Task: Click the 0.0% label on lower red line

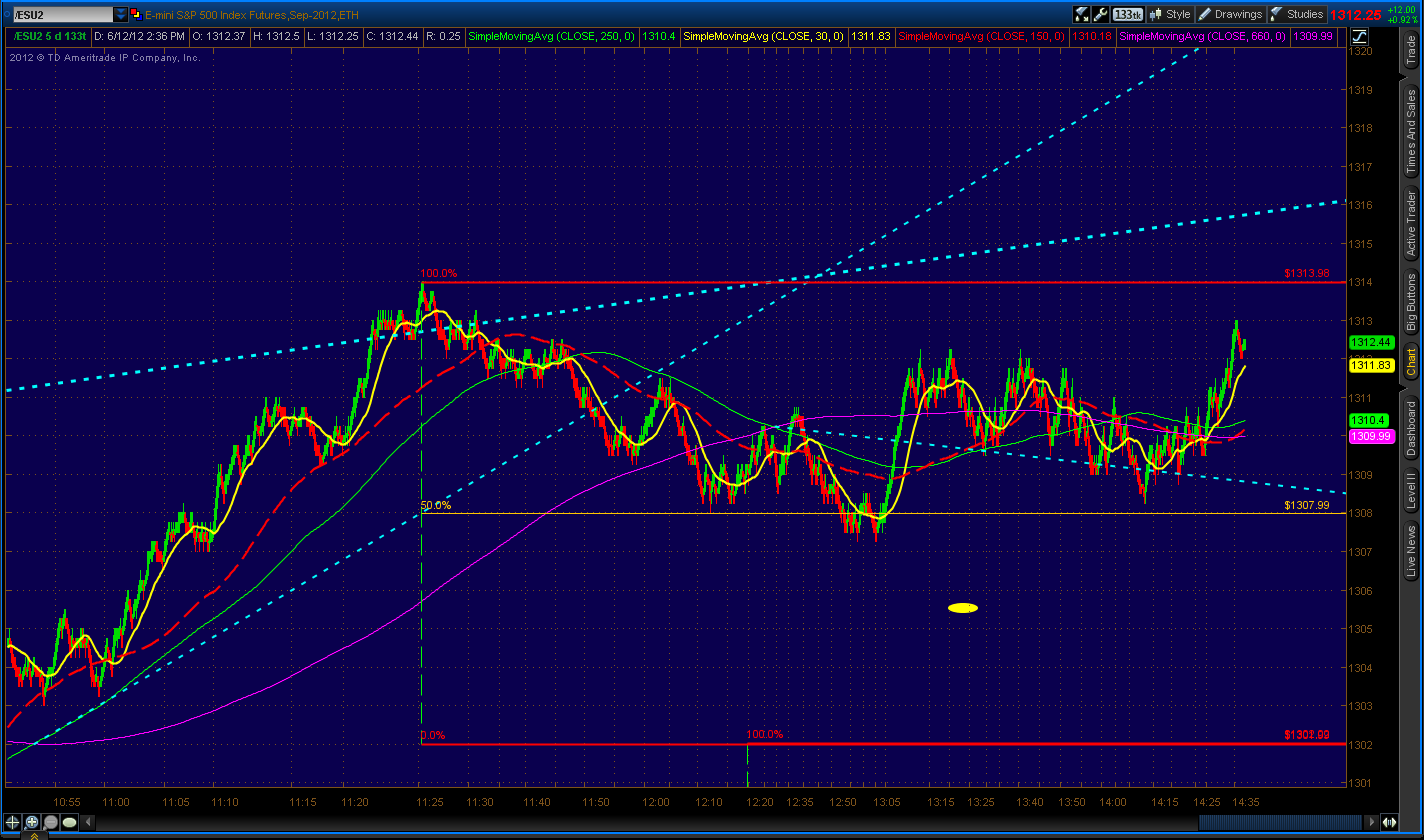Action: pyautogui.click(x=433, y=735)
